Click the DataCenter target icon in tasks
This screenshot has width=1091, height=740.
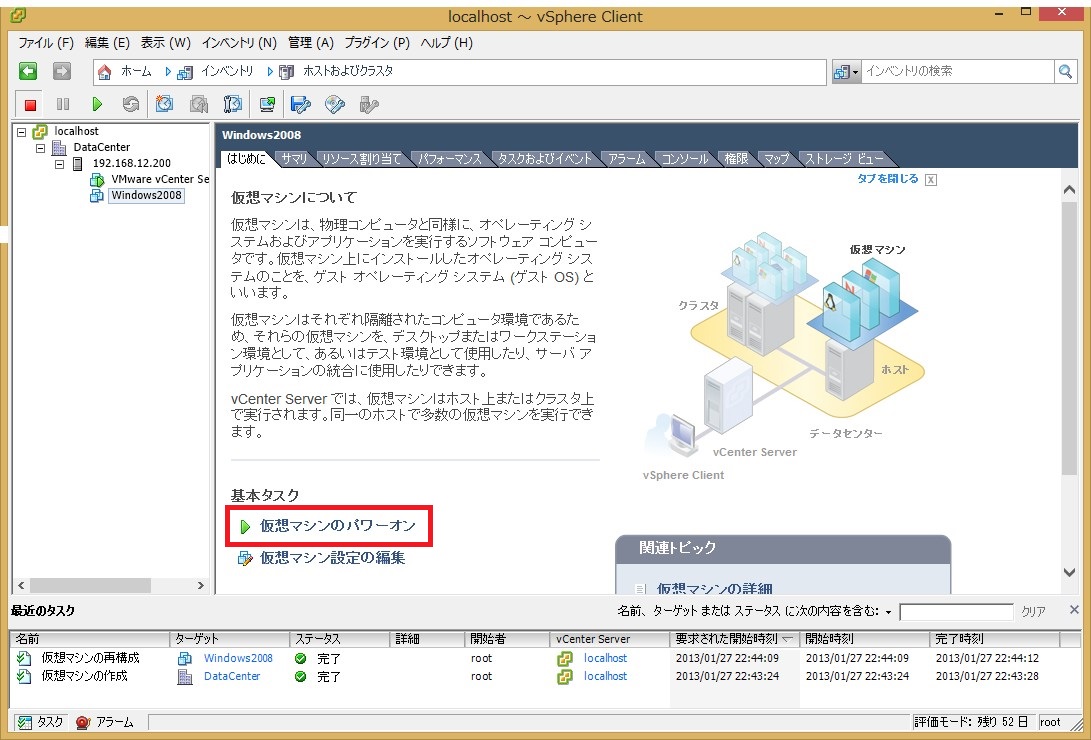[x=185, y=676]
